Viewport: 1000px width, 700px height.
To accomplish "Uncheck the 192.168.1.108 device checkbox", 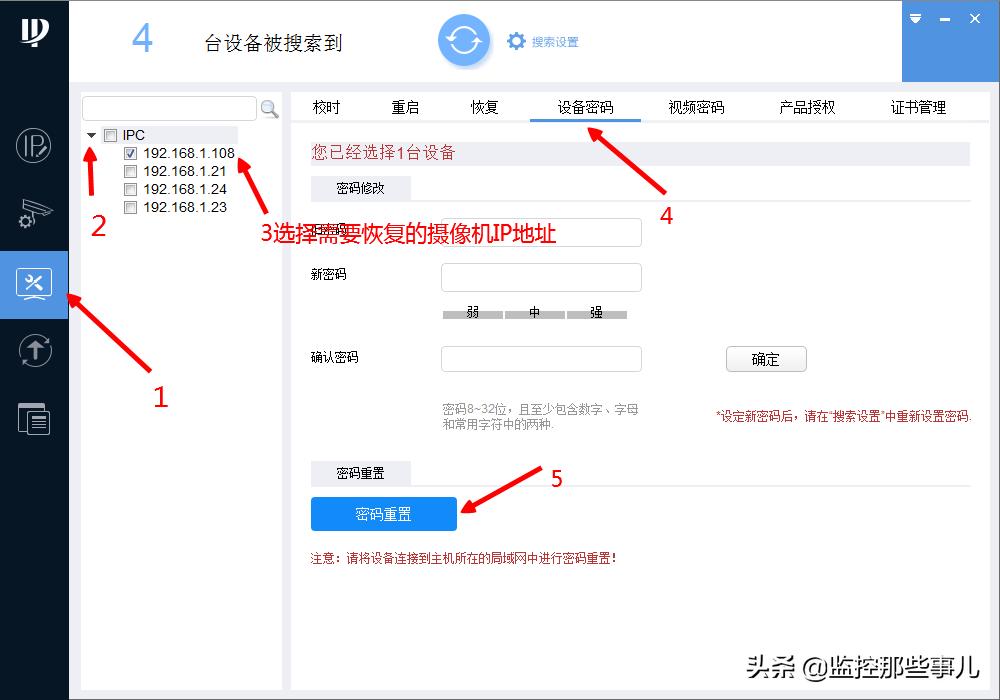I will pyautogui.click(x=130, y=153).
